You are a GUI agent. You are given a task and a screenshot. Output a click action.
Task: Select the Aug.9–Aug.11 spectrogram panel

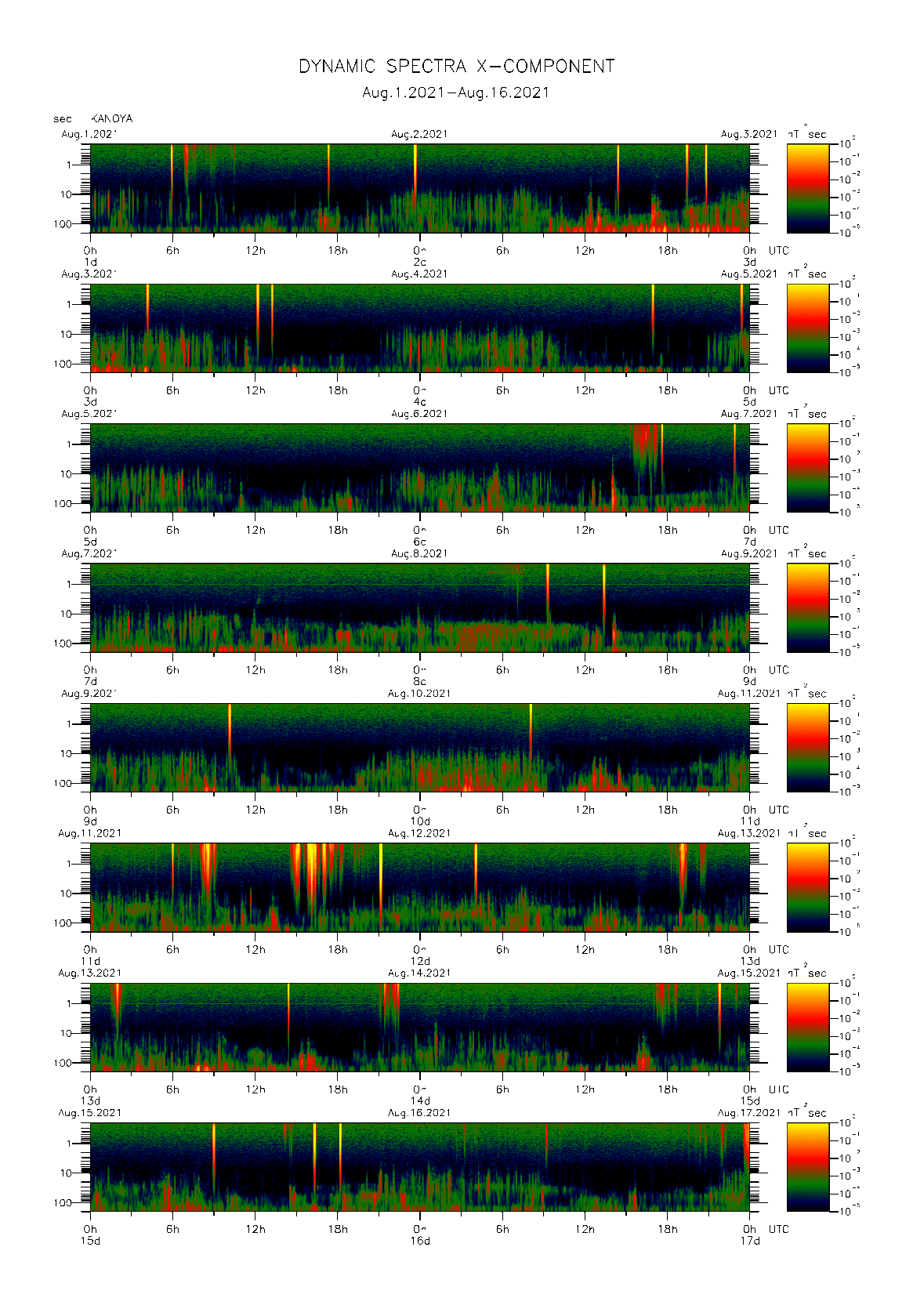click(420, 748)
